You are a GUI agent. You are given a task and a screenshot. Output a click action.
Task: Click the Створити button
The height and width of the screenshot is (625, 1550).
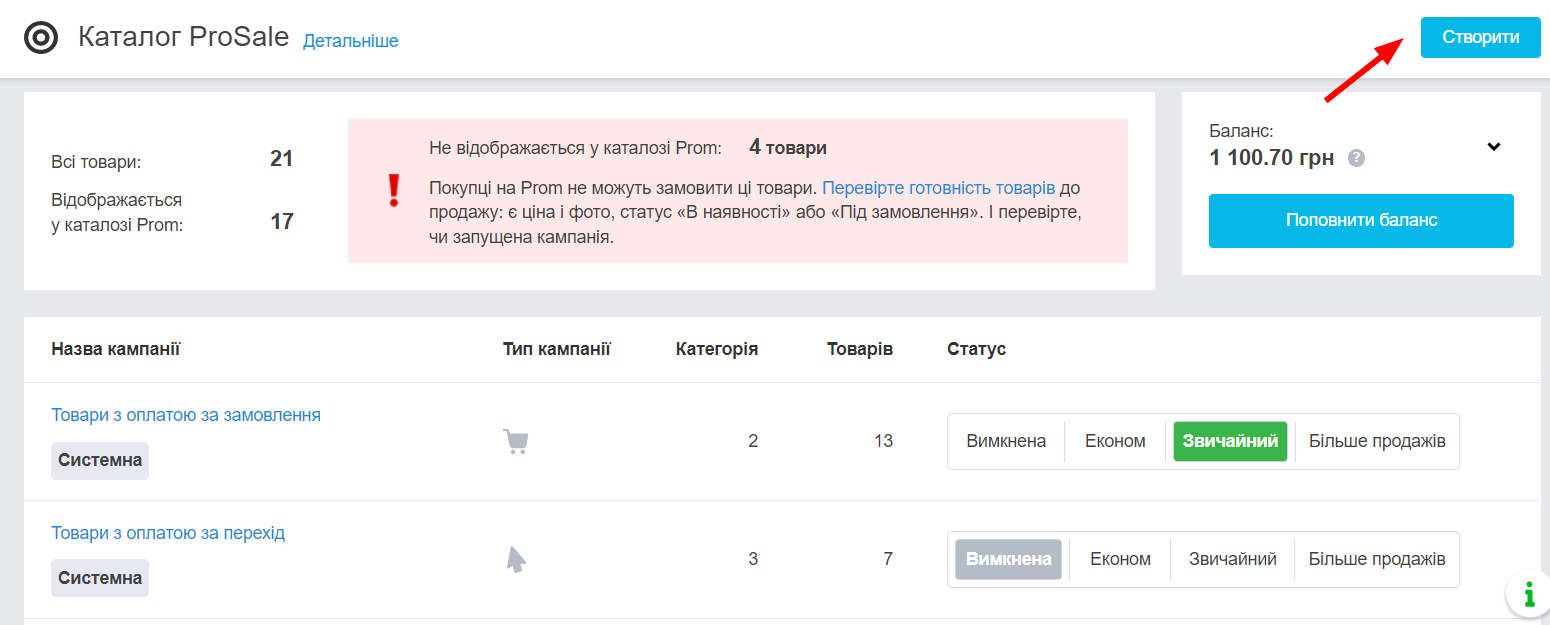click(x=1480, y=37)
